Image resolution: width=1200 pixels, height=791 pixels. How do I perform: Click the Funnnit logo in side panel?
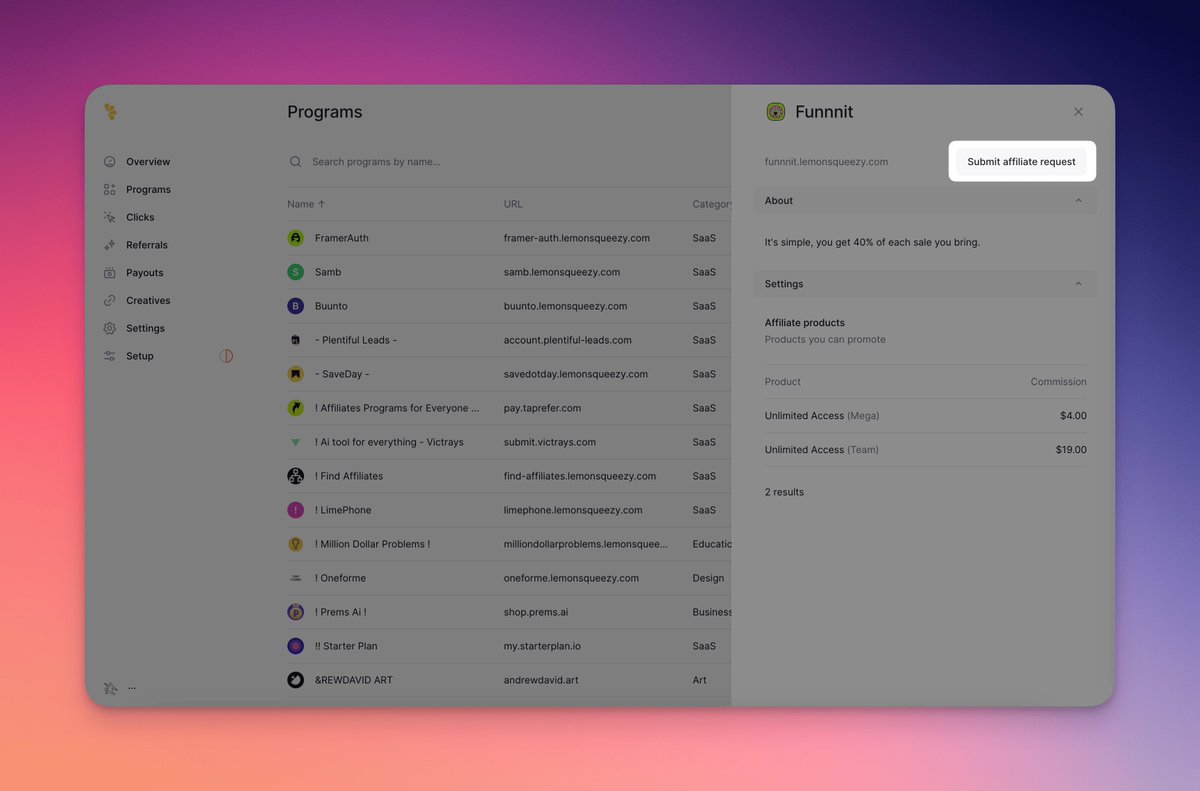click(x=776, y=112)
